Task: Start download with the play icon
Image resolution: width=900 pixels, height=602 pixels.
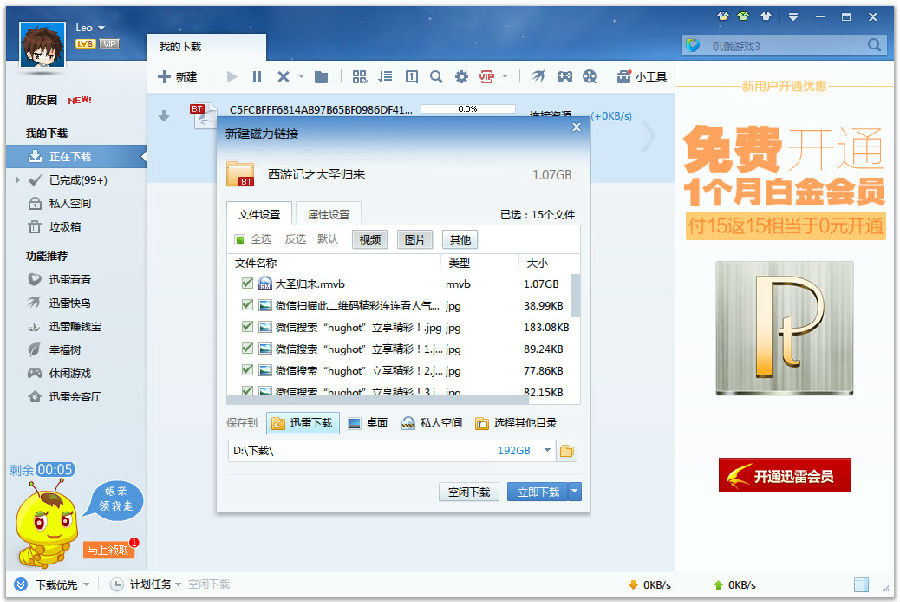Action: (x=232, y=76)
